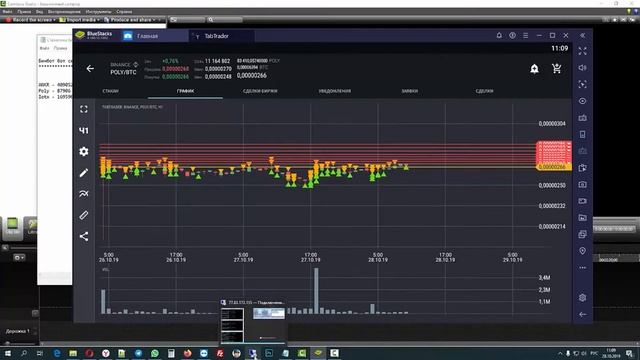Go back with the TabTrader arrow
The width and height of the screenshot is (640, 360).
coord(90,69)
